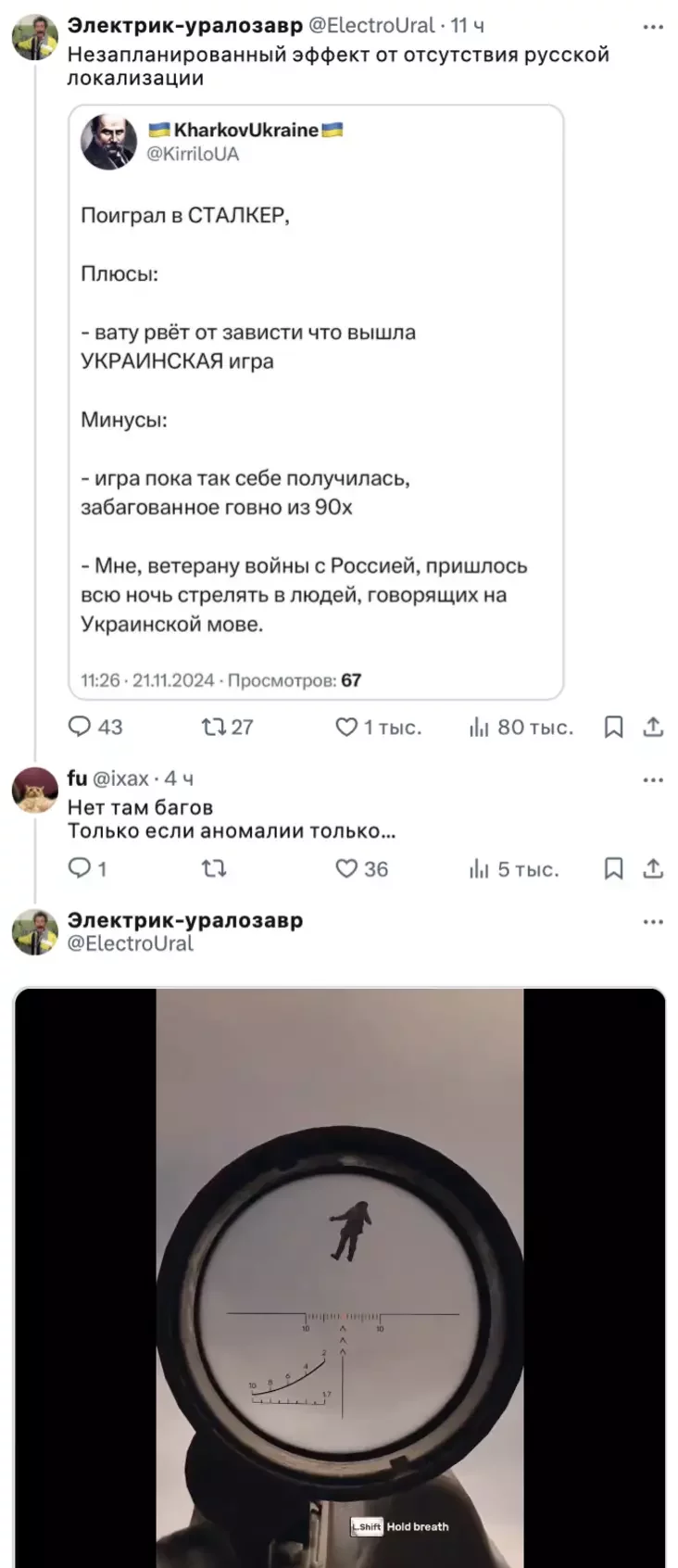Retweet fu's reply about anomalies
This screenshot has height=1568, width=678.
(214, 868)
